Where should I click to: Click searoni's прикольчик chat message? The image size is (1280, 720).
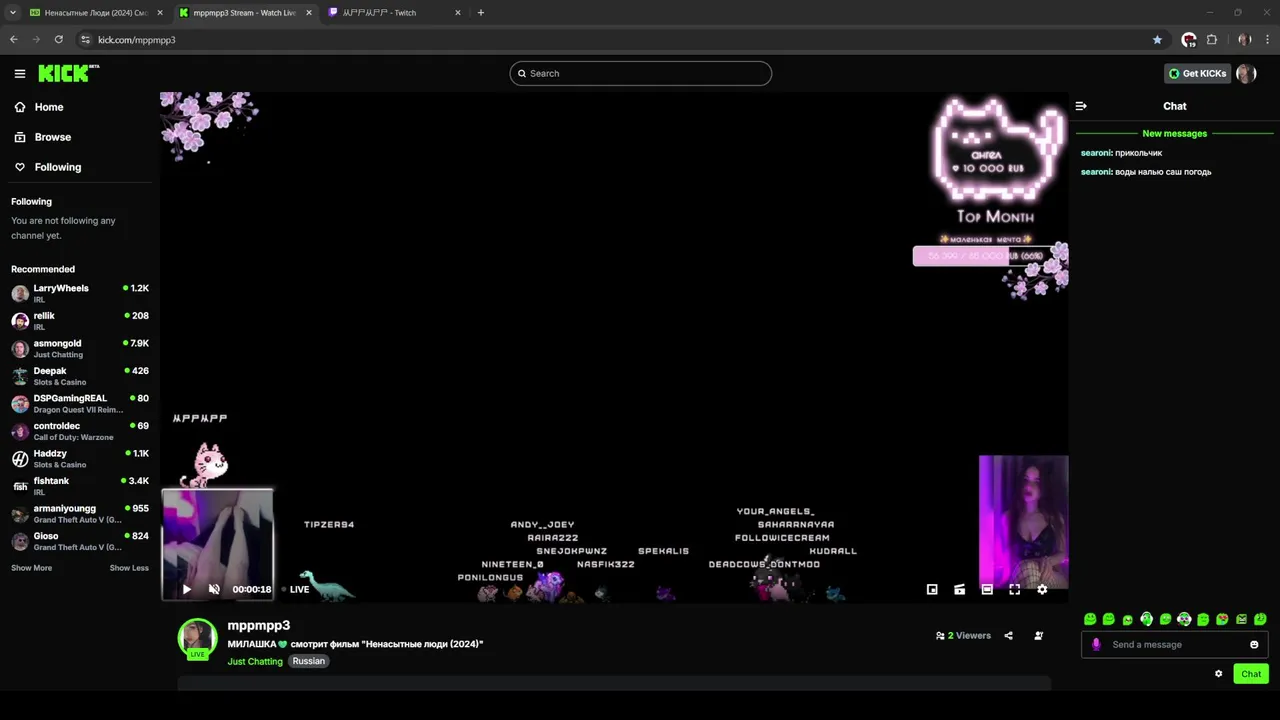(1121, 153)
